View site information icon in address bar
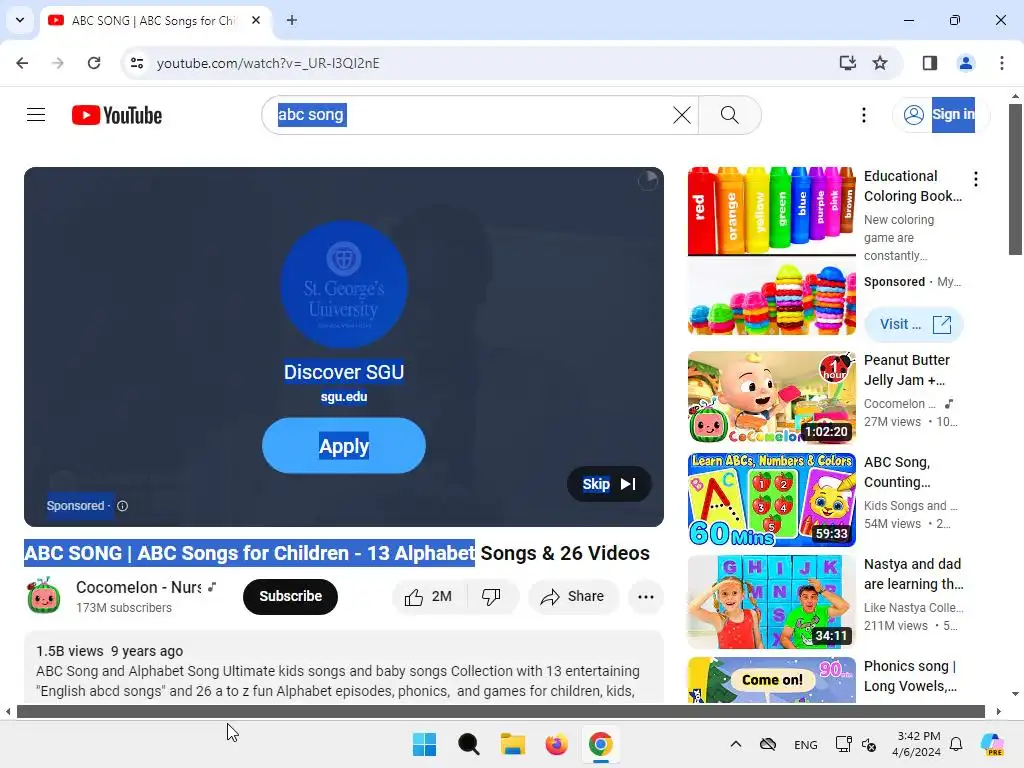 click(137, 63)
